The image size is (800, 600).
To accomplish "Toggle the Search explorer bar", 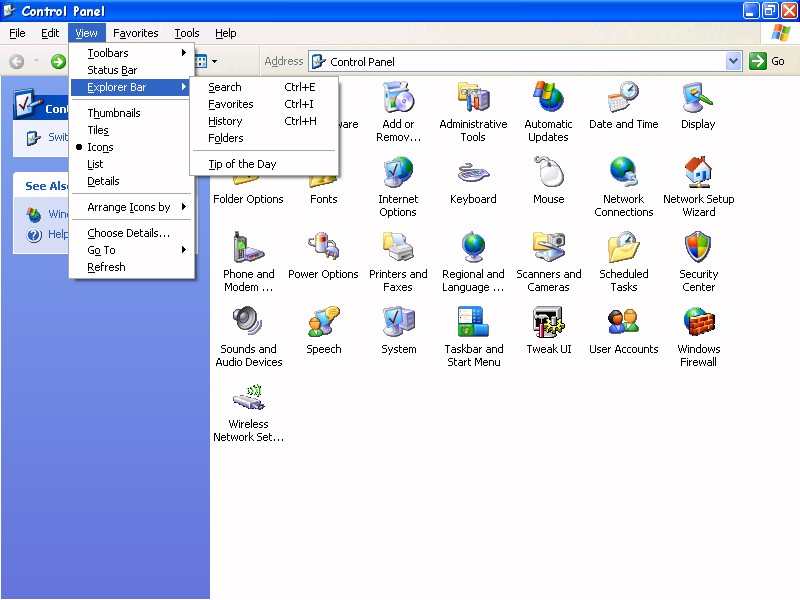I will [264, 87].
